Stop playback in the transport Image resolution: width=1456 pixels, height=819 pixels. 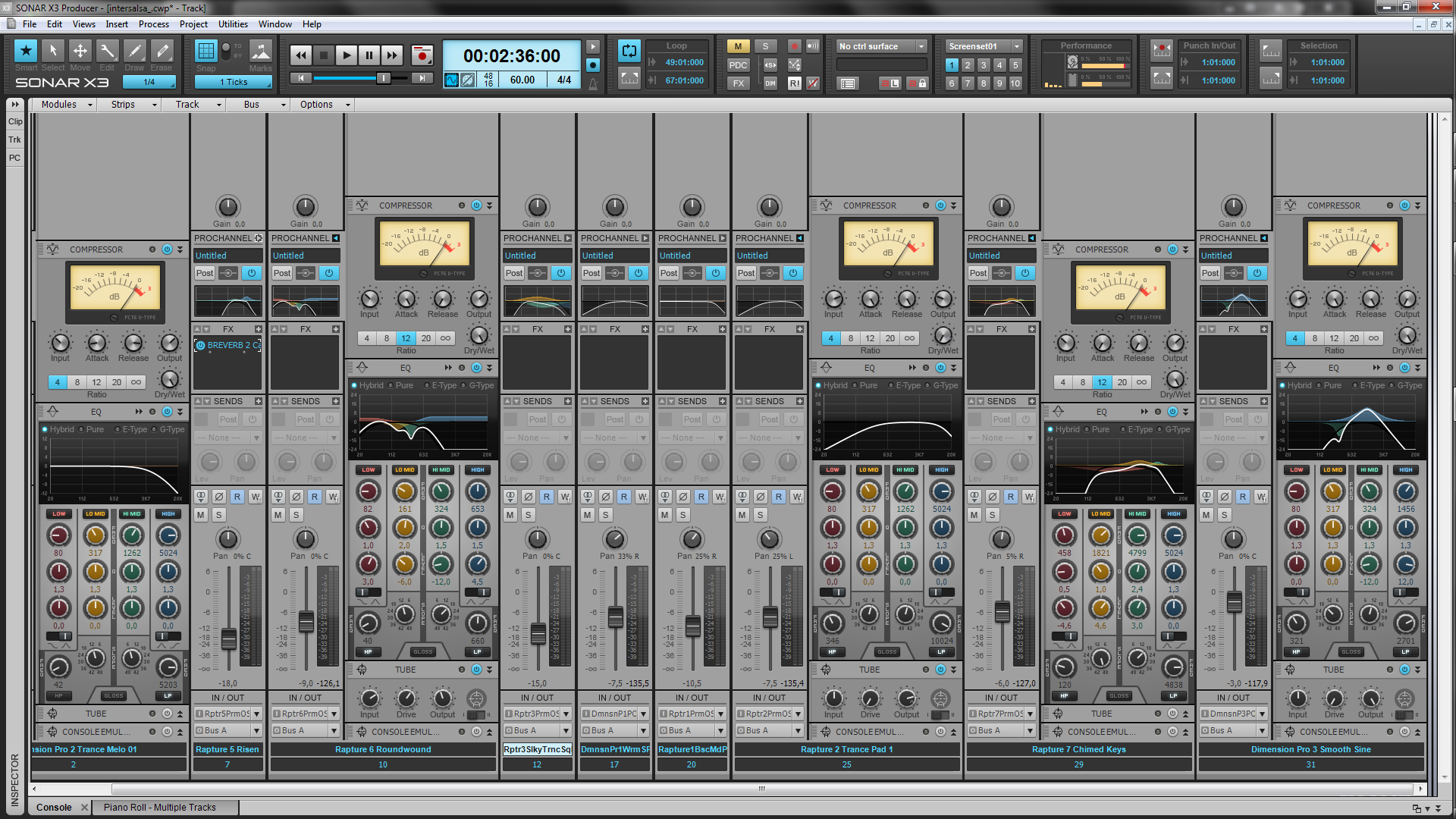pos(324,55)
